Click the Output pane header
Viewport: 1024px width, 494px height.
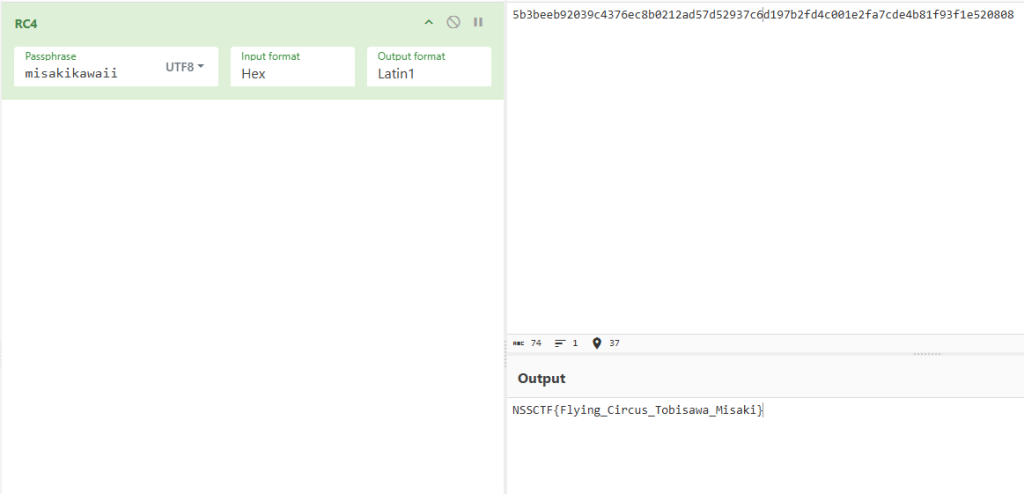pyautogui.click(x=541, y=379)
